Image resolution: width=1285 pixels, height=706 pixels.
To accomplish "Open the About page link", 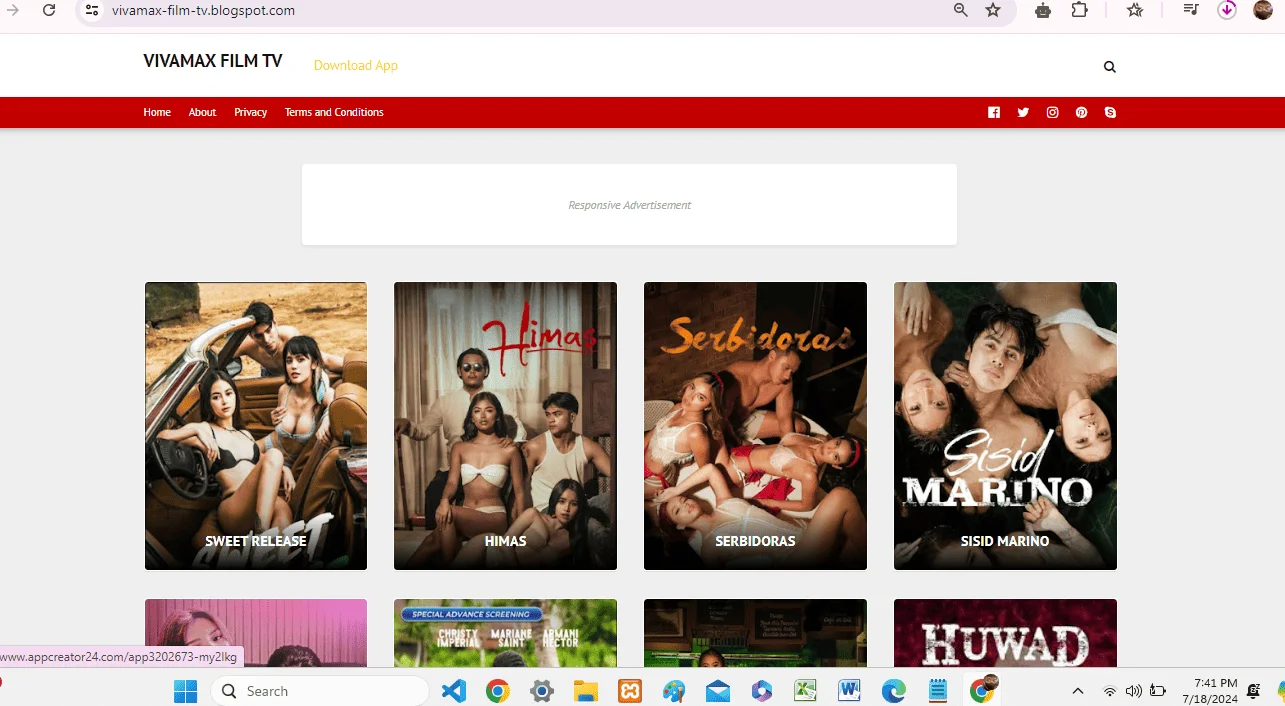I will pos(202,112).
